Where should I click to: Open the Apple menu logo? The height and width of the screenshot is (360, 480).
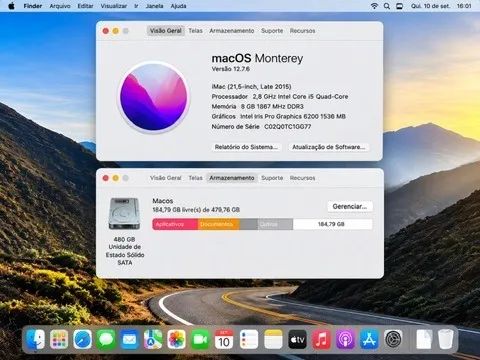click(x=11, y=6)
